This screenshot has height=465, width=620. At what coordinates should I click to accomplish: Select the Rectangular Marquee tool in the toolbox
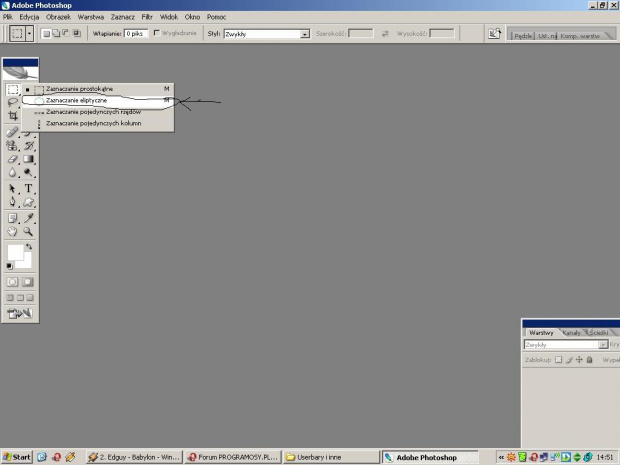13,89
